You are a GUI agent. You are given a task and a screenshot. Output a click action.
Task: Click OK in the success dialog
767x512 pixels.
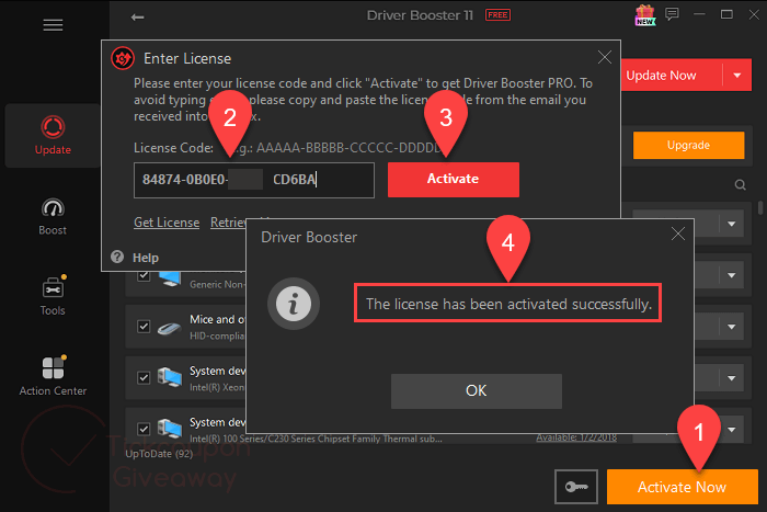(476, 390)
